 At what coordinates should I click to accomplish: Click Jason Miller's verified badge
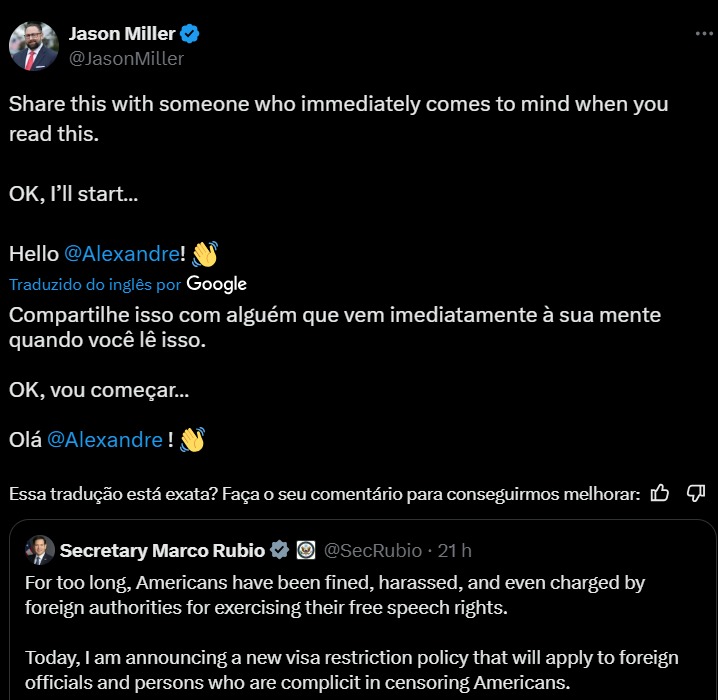coord(190,33)
